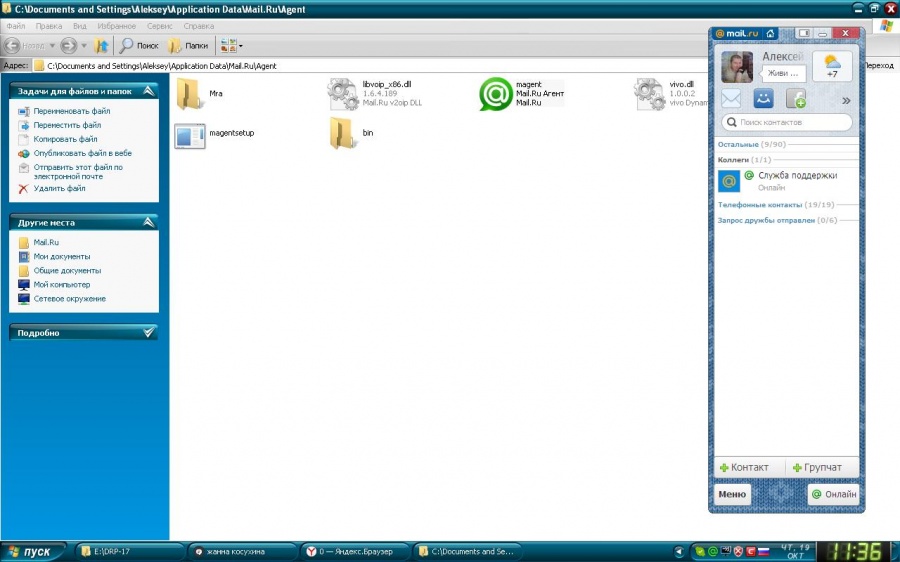This screenshot has width=900, height=562.
Task: Click the Переход go button
Action: [878, 66]
